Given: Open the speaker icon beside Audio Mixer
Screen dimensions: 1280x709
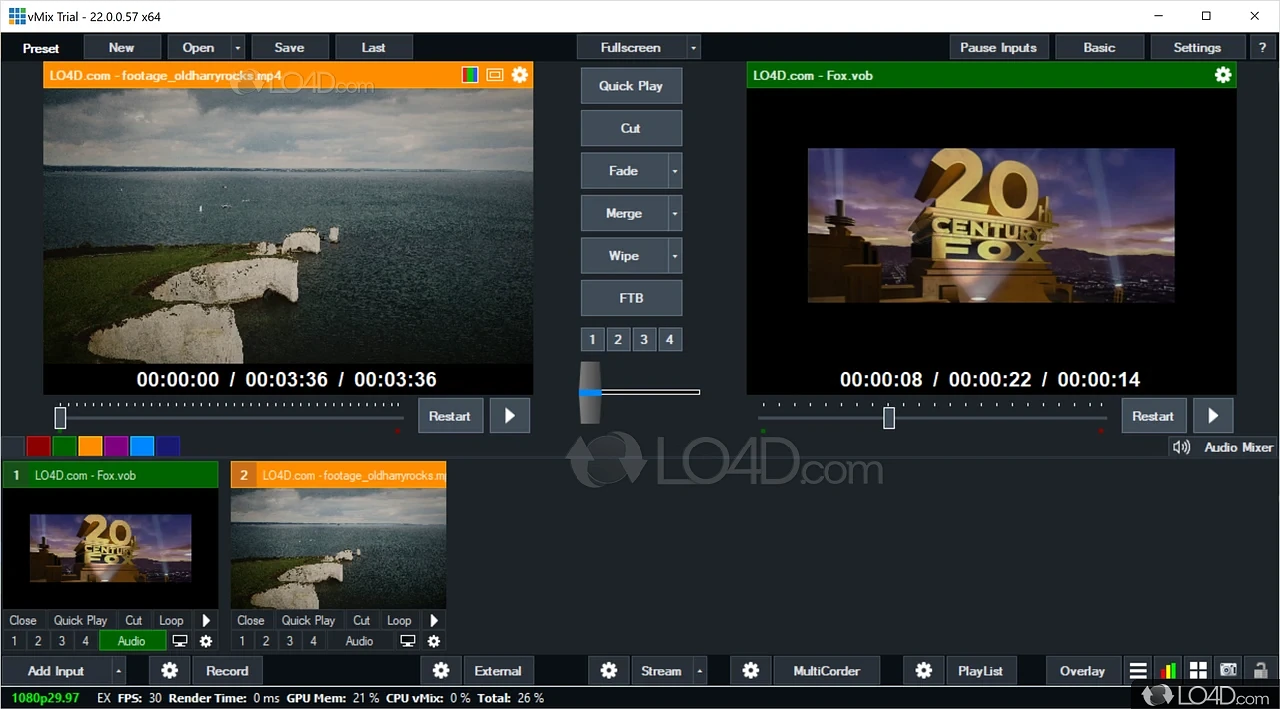Looking at the screenshot, I should [x=1181, y=447].
